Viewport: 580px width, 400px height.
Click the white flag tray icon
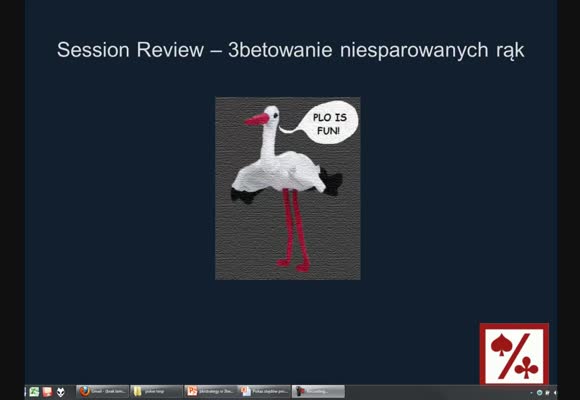point(547,393)
